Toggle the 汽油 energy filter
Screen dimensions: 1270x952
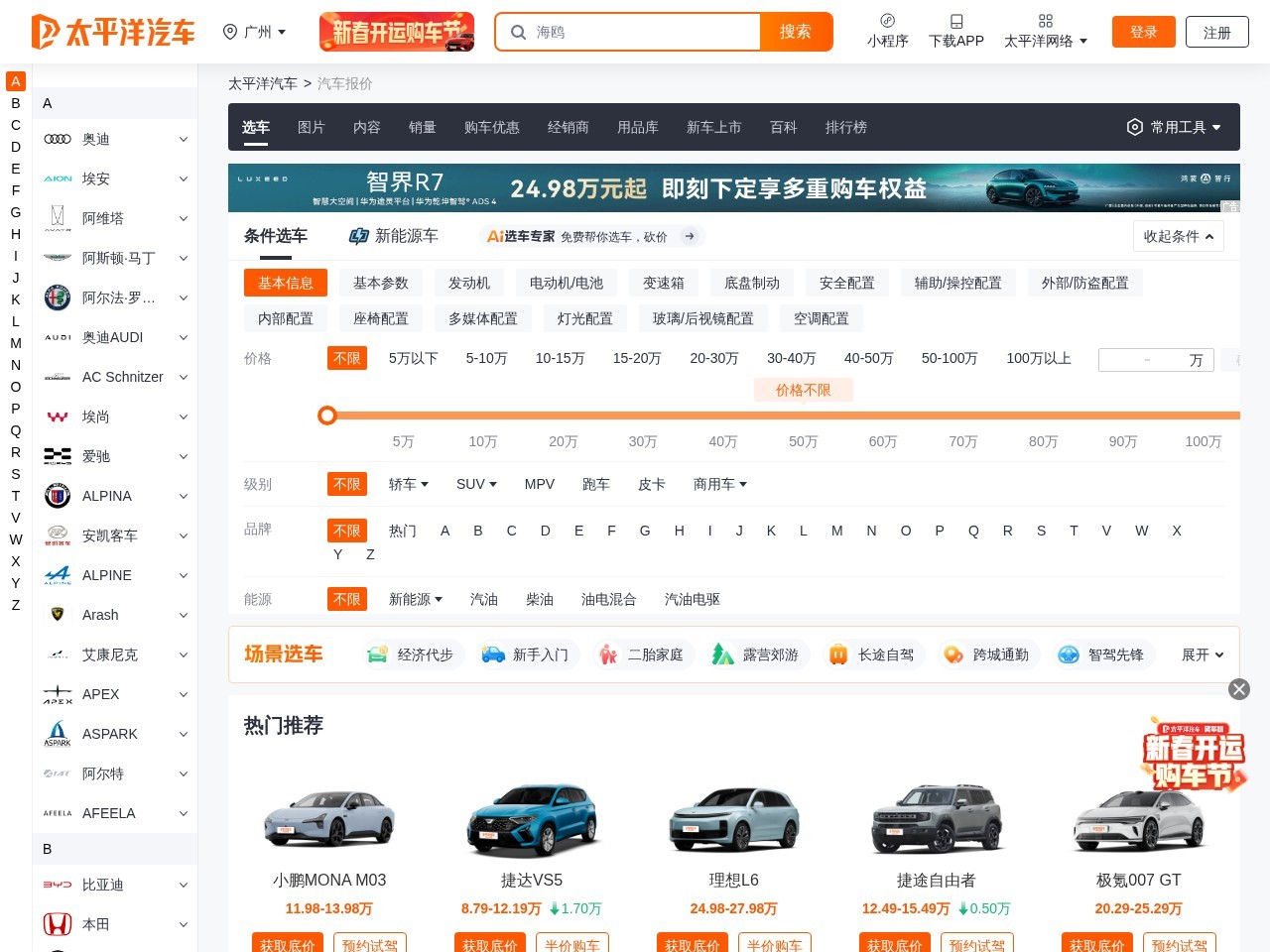(x=483, y=599)
